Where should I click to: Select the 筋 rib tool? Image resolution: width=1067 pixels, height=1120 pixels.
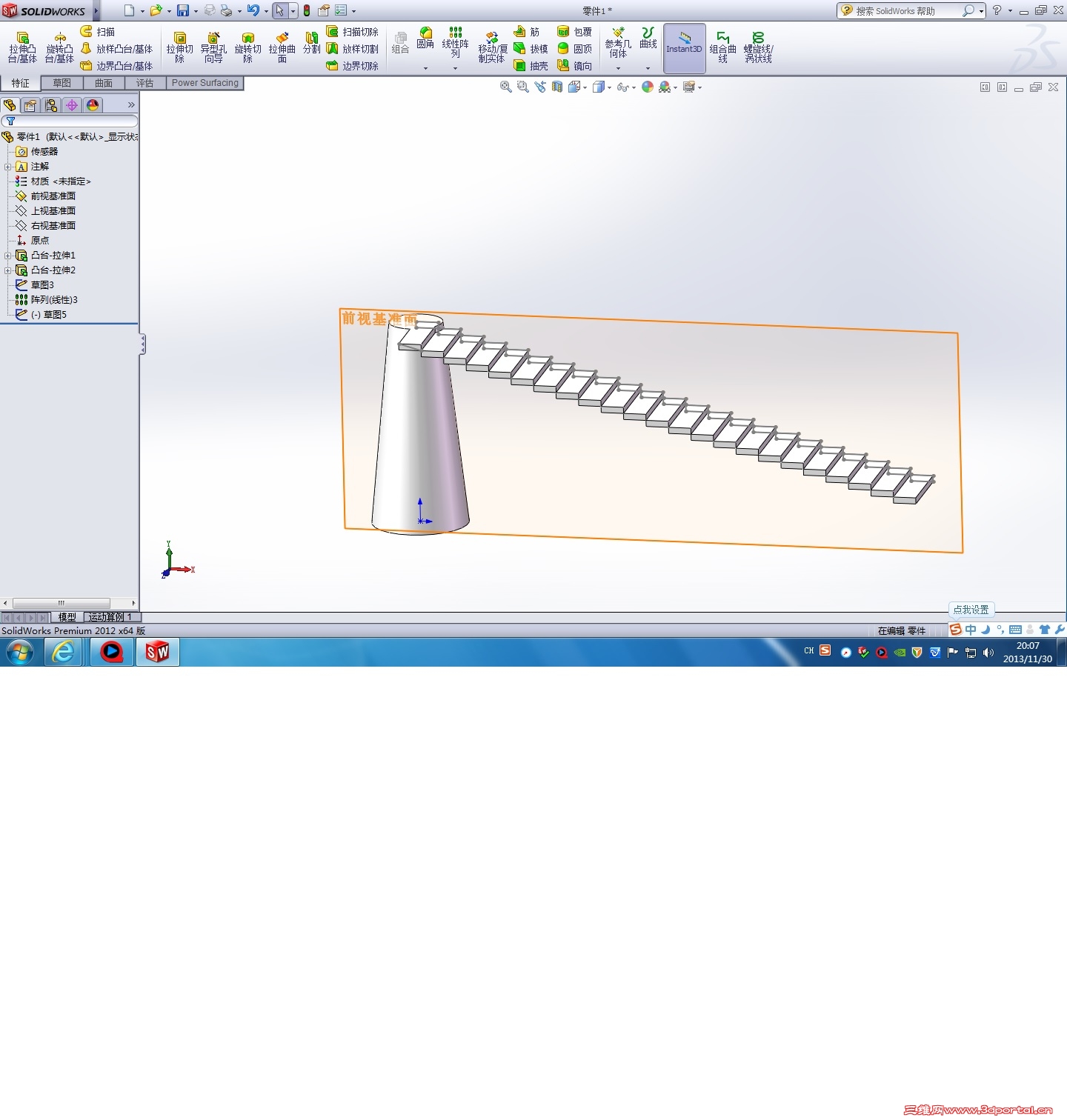[x=527, y=32]
